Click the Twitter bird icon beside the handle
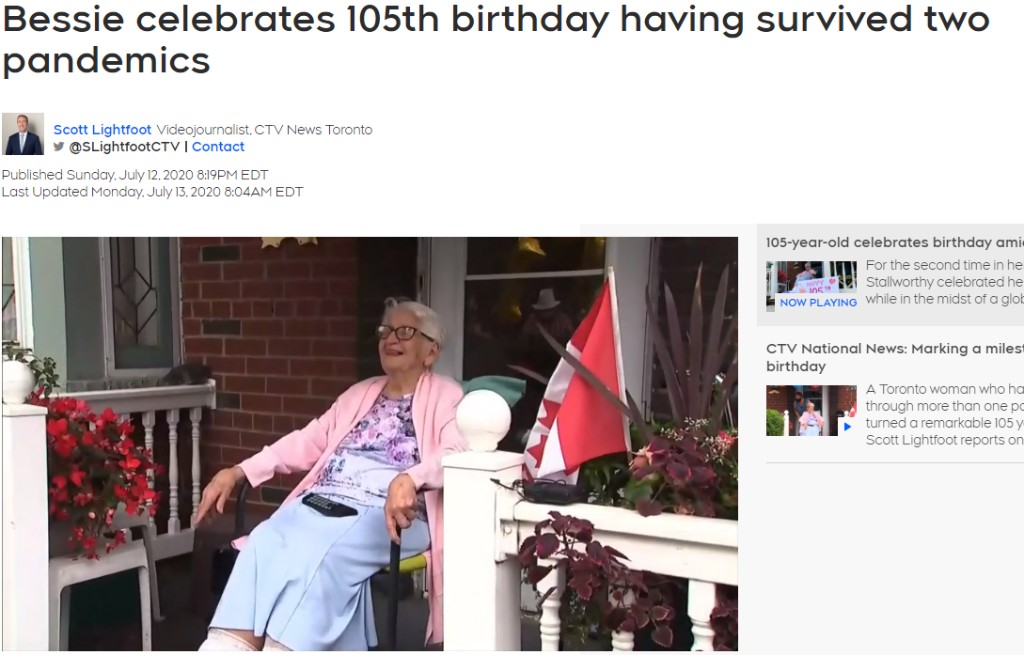The image size is (1024, 655). [x=59, y=147]
